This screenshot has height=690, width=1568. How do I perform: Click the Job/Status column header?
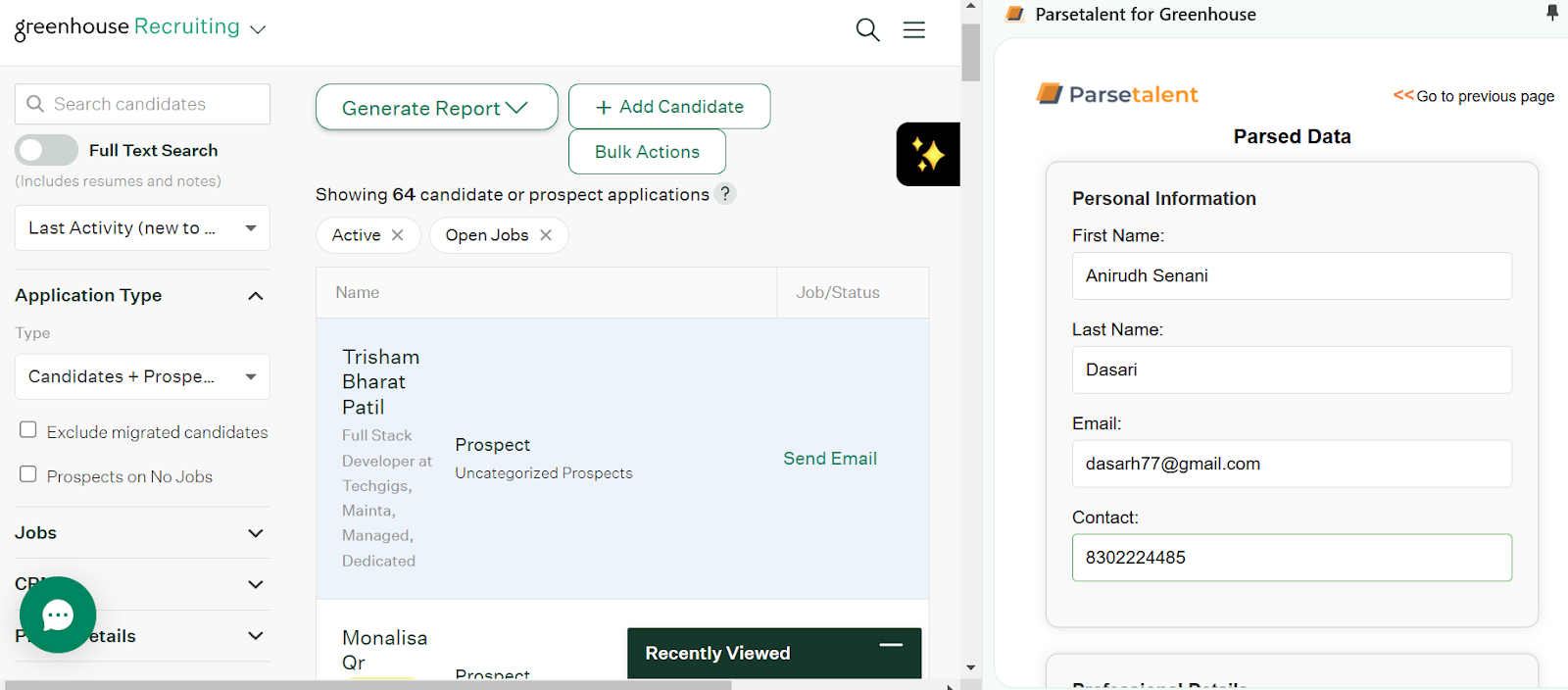coord(838,292)
